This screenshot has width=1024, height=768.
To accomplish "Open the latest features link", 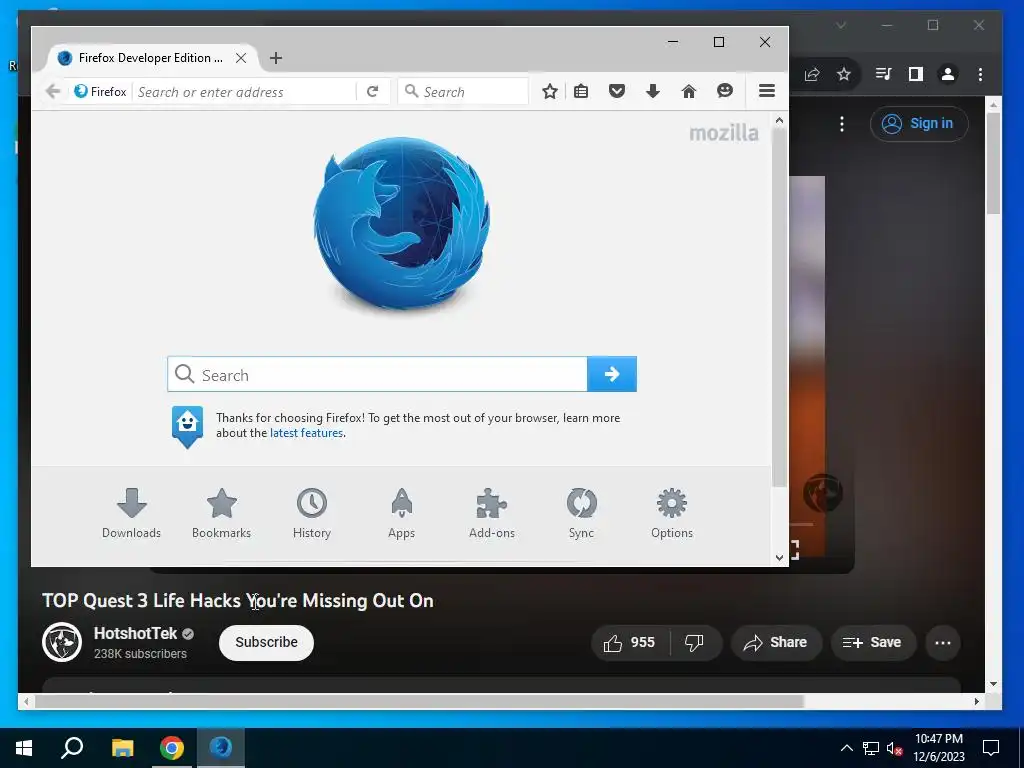I will coord(306,433).
